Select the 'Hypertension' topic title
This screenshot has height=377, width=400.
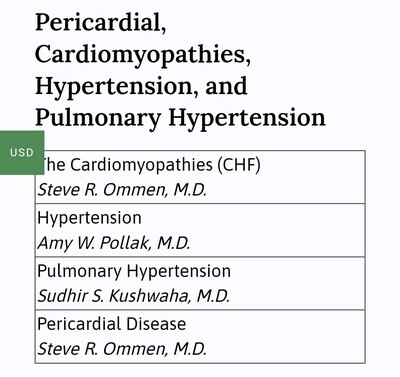click(x=89, y=218)
